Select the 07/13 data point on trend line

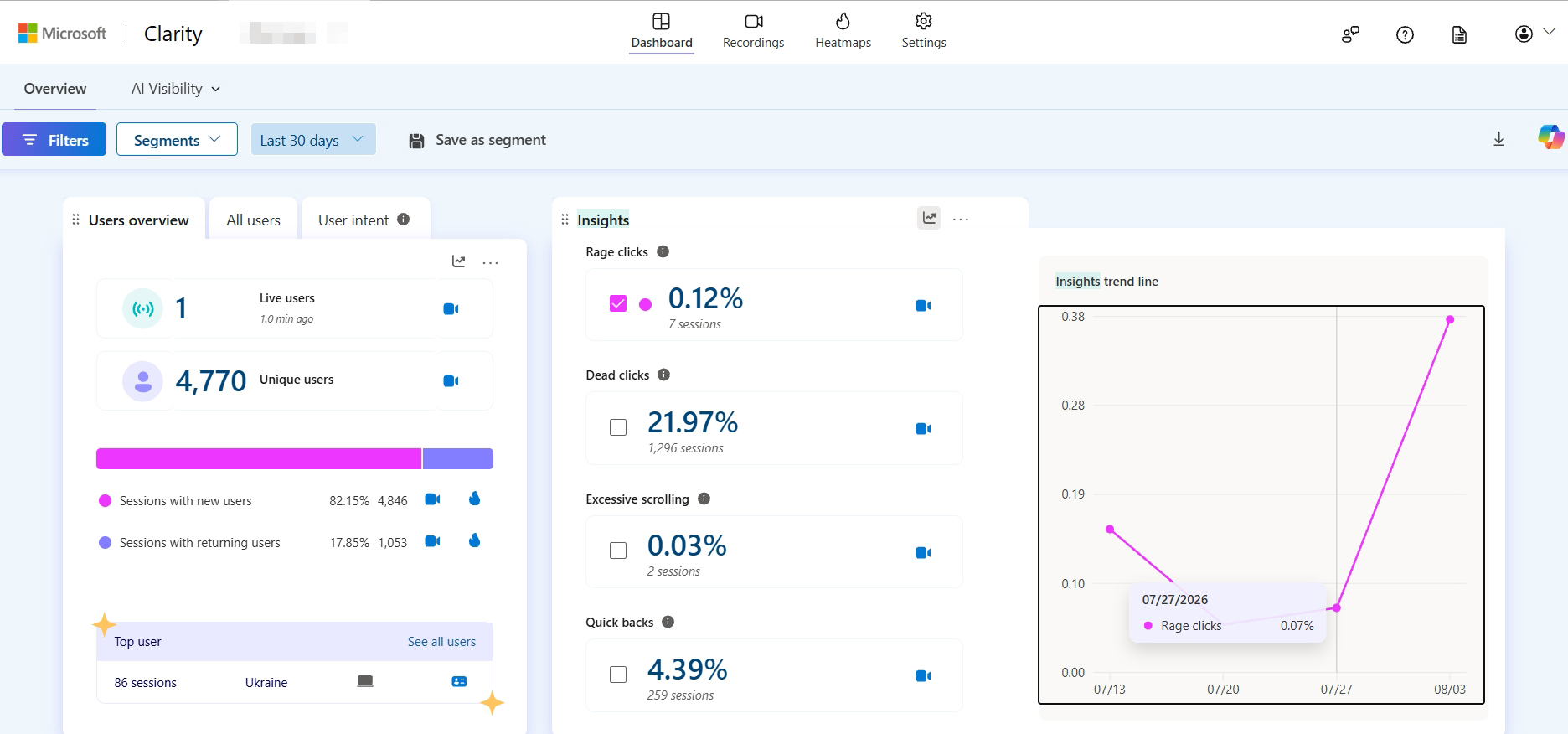[1110, 529]
